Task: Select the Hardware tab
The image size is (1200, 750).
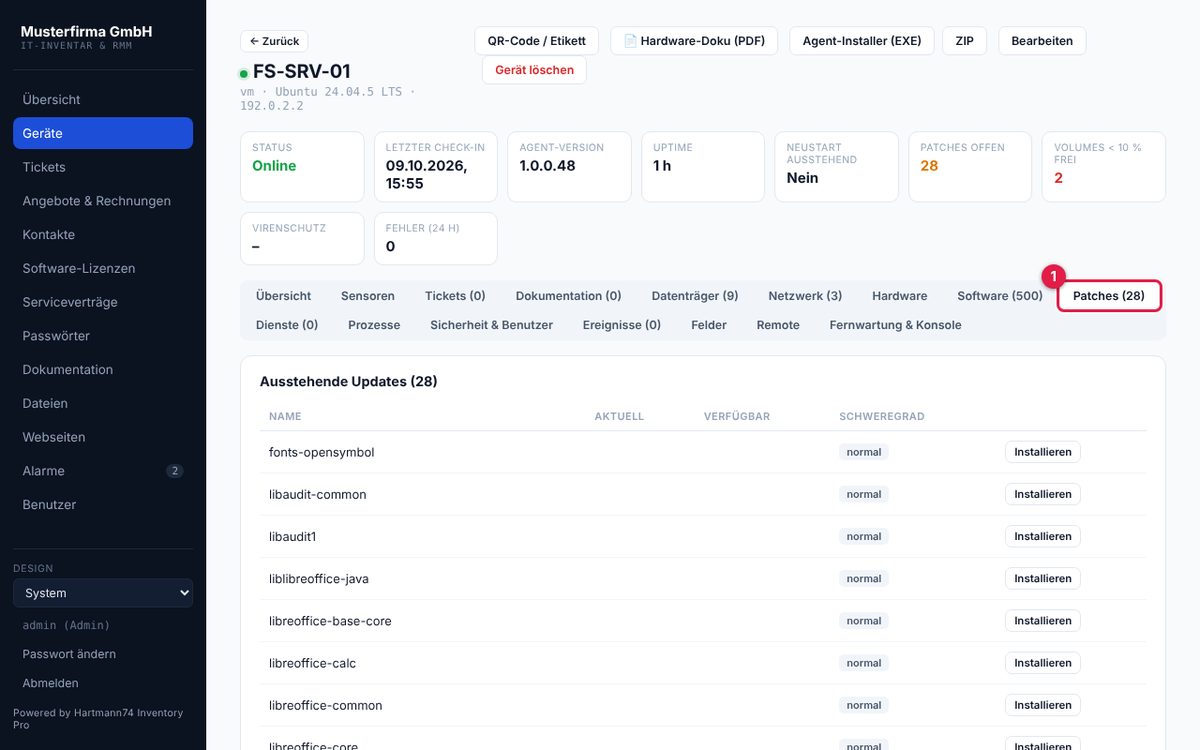Action: pos(900,296)
